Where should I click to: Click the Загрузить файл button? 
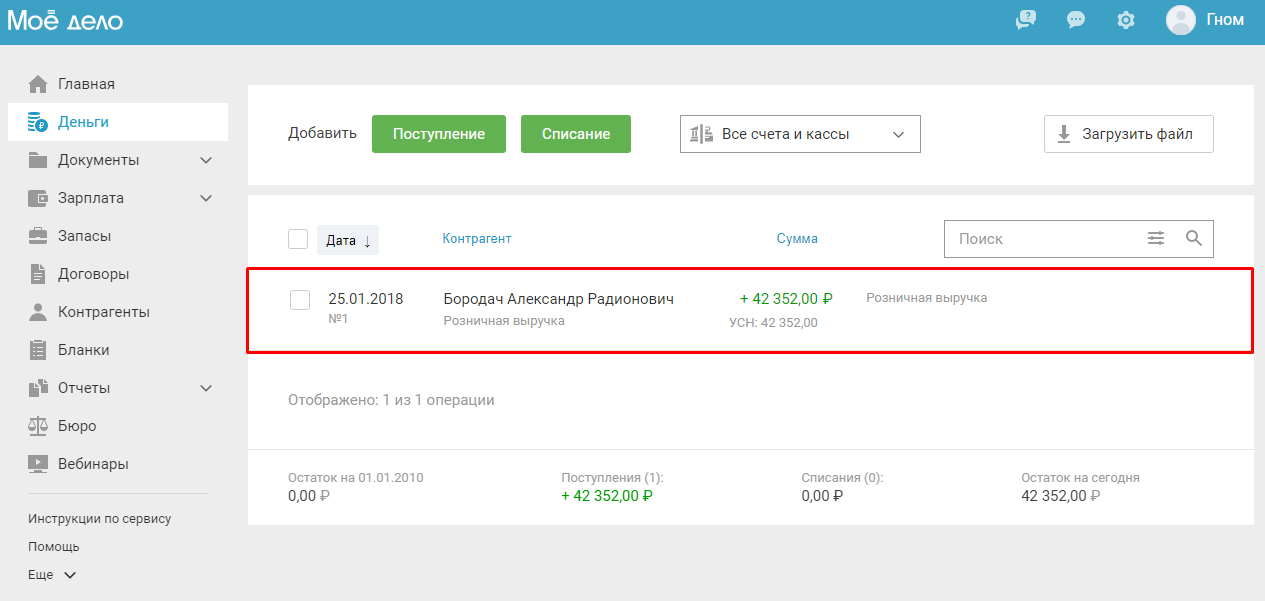[x=1129, y=134]
